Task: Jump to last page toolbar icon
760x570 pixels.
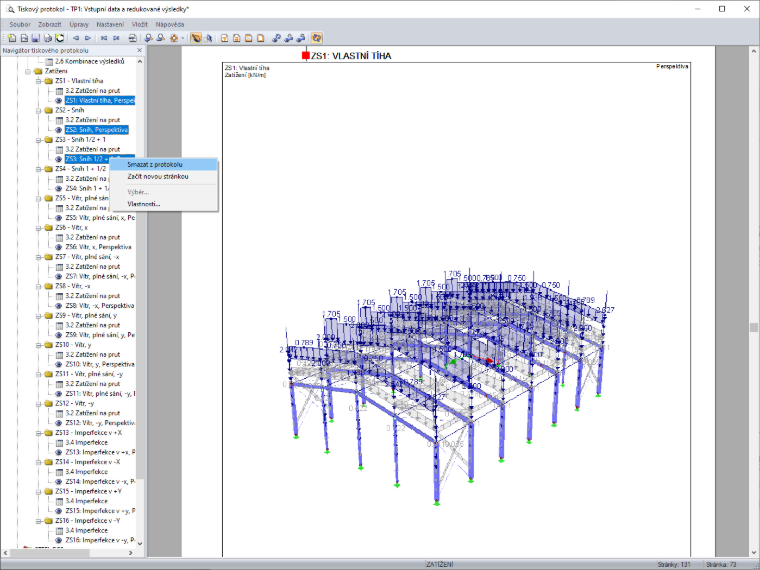Action: click(x=116, y=38)
